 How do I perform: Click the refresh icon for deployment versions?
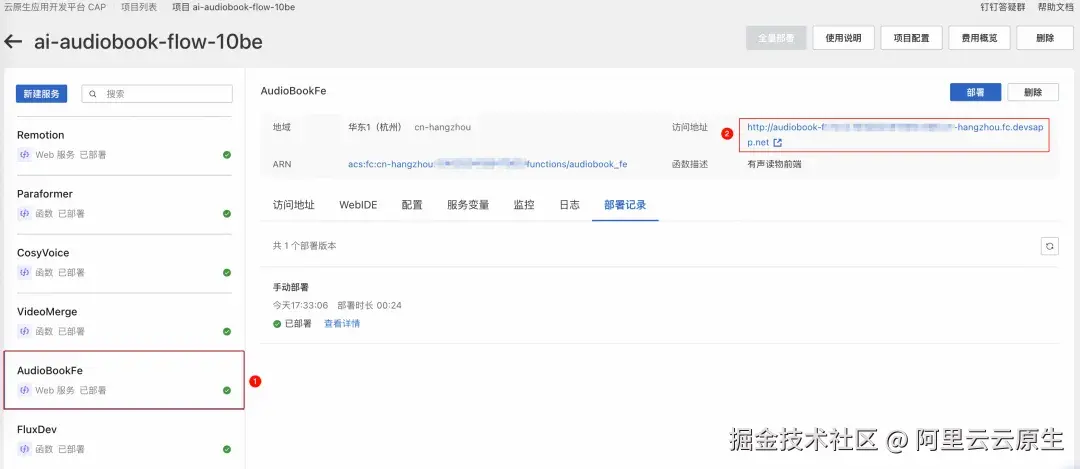pos(1049,247)
